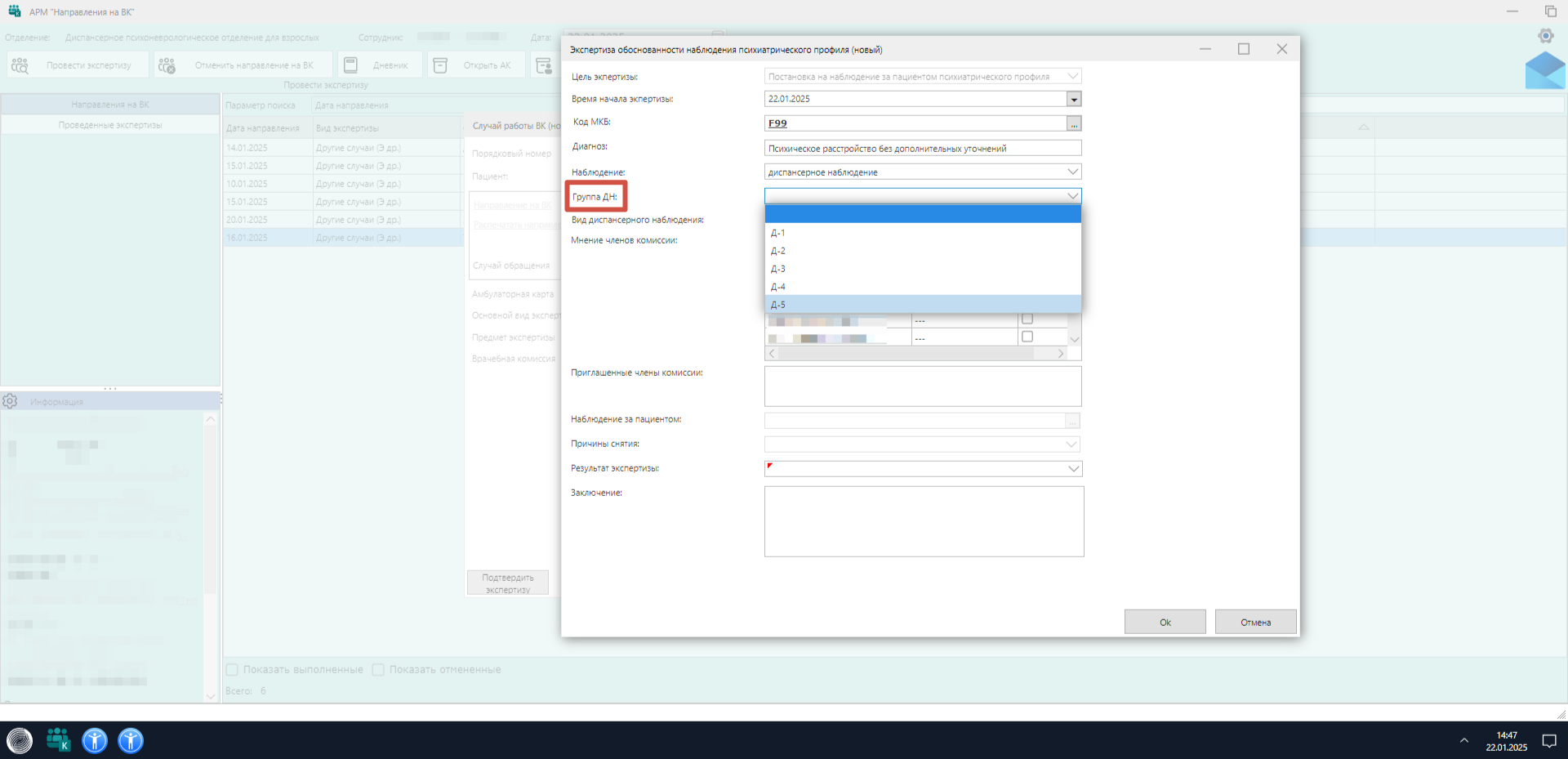1568x759 pixels.
Task: Close the Экспертиза обоснованности dialog
Action: tap(1282, 49)
